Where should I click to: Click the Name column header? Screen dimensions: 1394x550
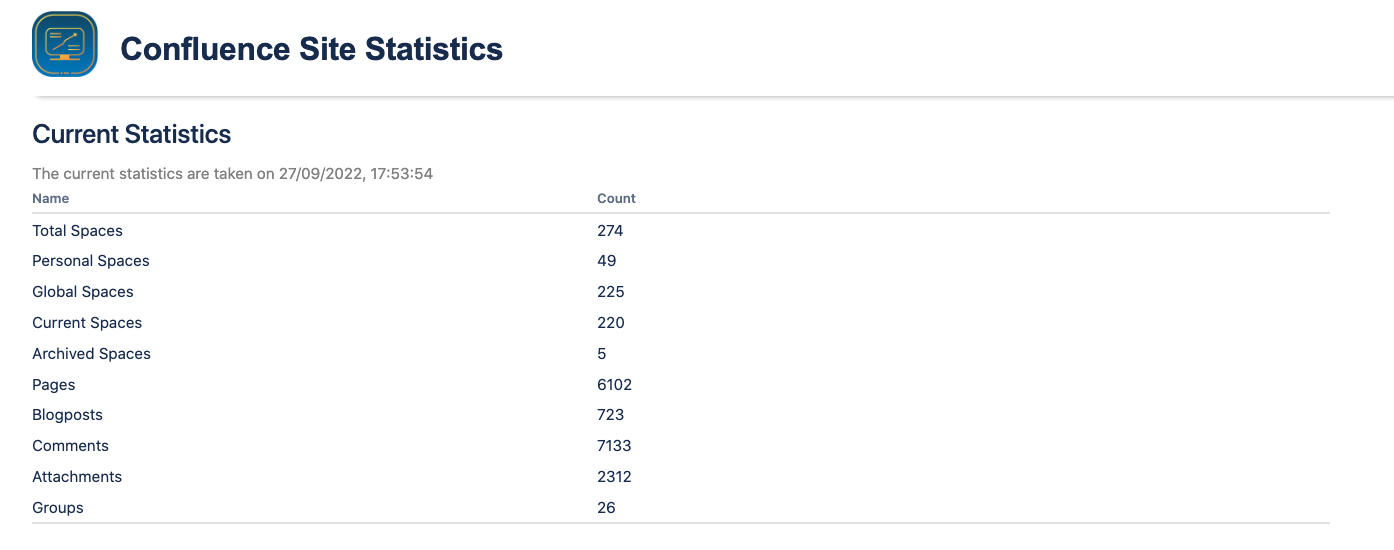pyautogui.click(x=50, y=199)
